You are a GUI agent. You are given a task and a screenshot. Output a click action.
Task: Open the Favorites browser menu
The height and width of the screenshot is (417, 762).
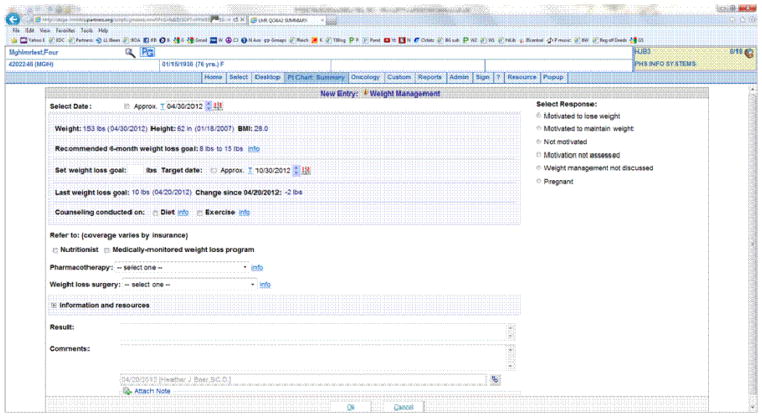tap(65, 30)
